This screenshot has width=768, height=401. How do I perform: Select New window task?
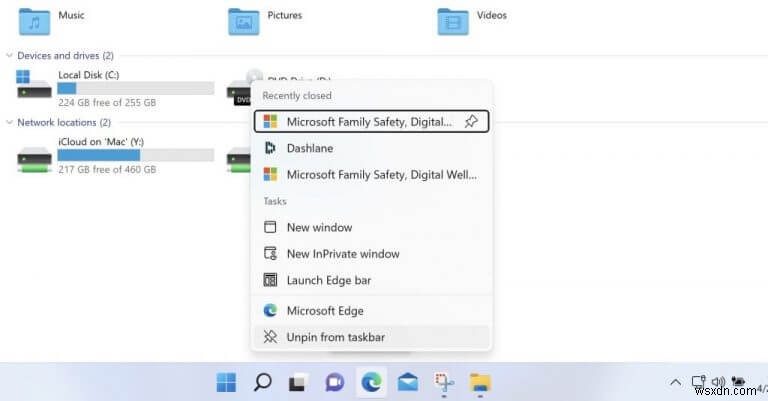371,227
